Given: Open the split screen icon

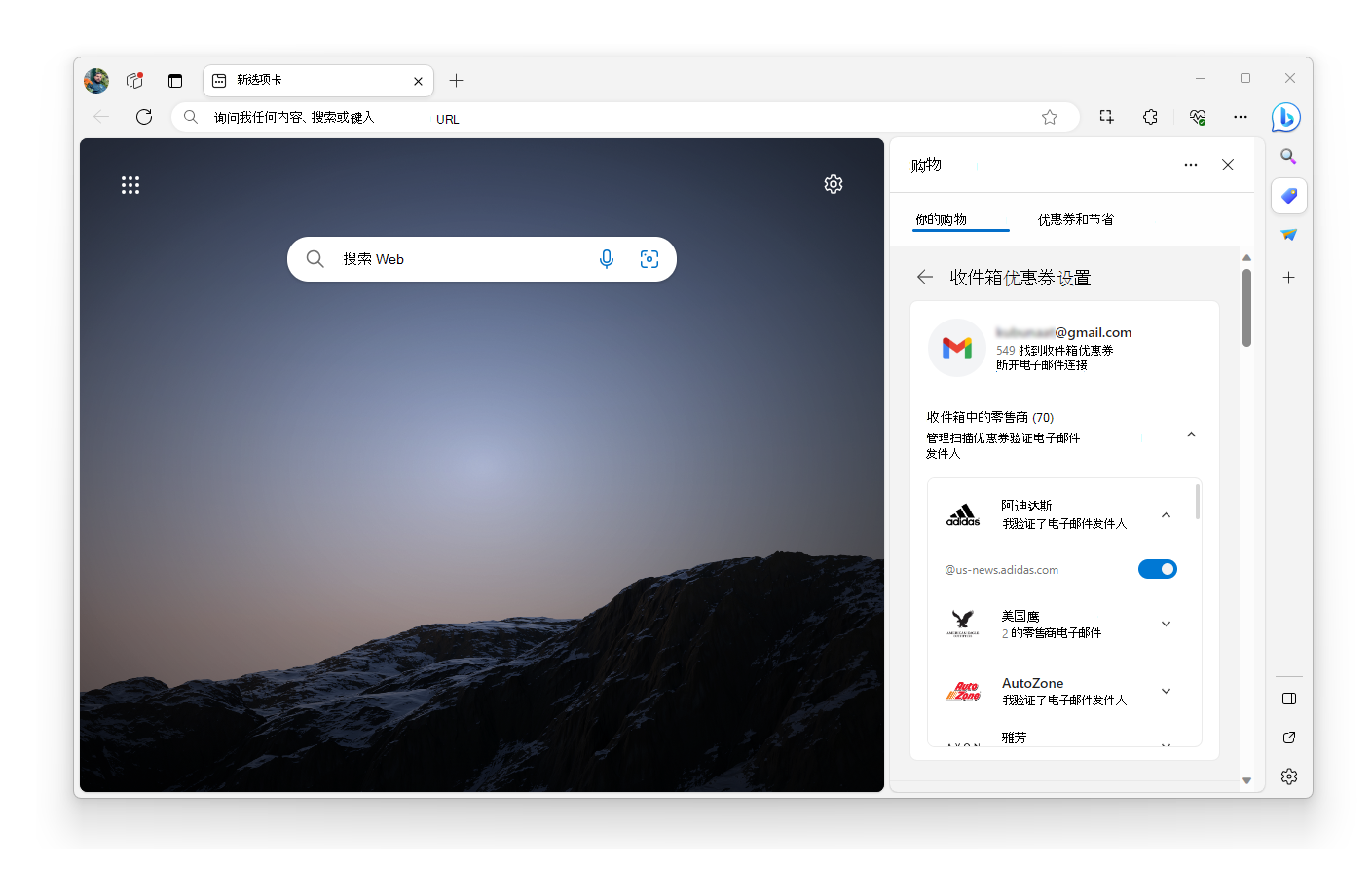Looking at the screenshot, I should pyautogui.click(x=1106, y=117).
